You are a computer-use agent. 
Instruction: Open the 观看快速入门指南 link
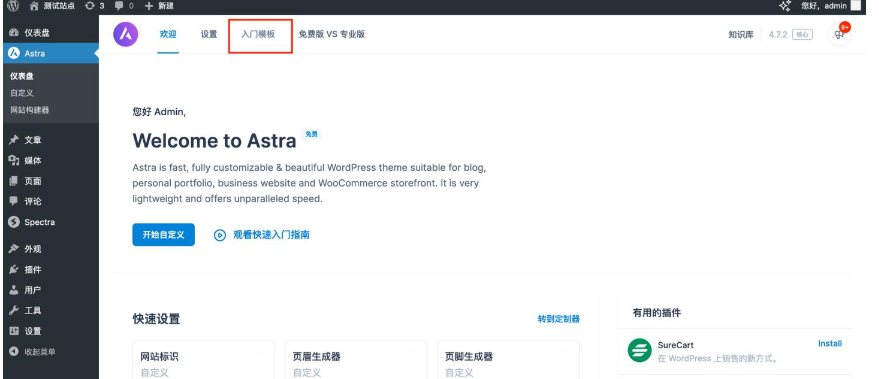(x=271, y=235)
